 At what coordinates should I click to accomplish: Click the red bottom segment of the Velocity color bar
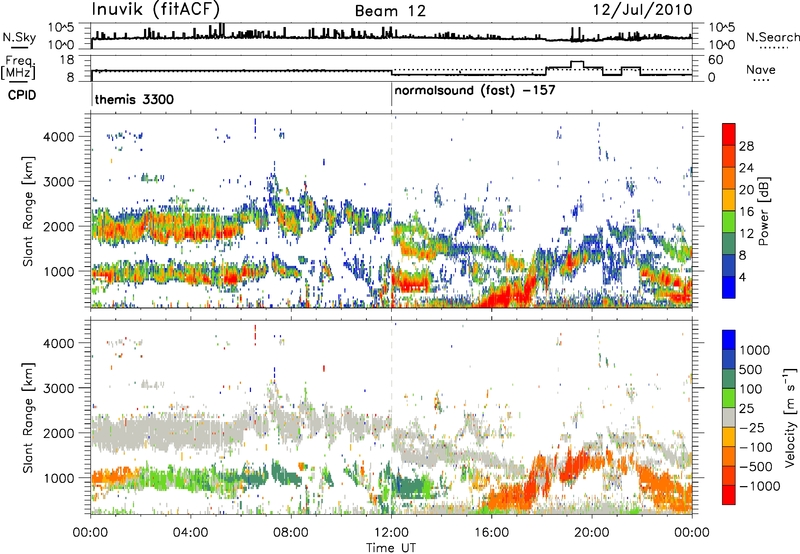729,495
